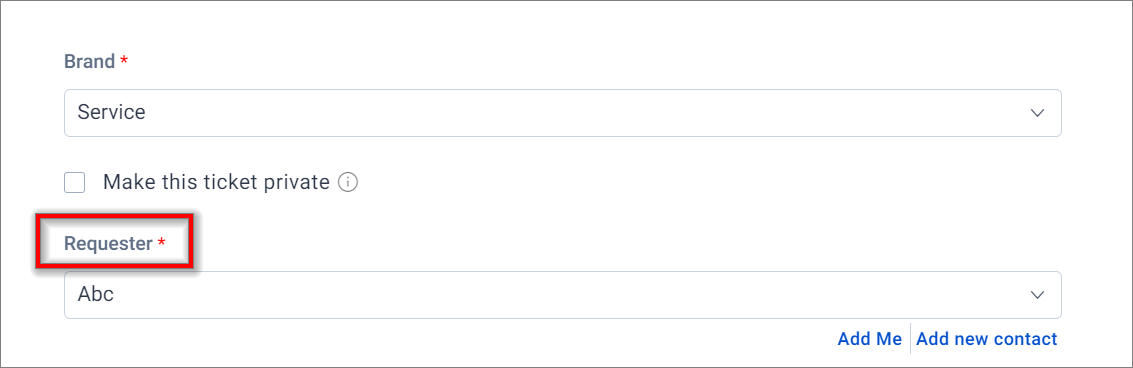This screenshot has height=368, width=1133.
Task: Expand the Brand dropdown chevron arrow
Action: tap(1038, 113)
